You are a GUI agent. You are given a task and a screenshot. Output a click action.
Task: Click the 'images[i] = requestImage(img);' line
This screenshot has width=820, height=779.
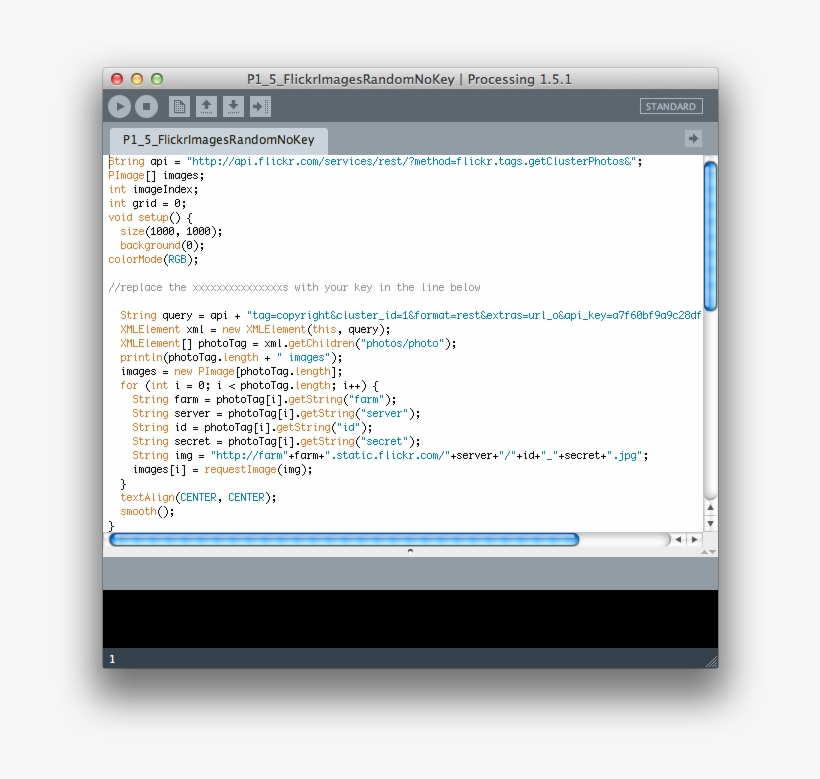[222, 469]
